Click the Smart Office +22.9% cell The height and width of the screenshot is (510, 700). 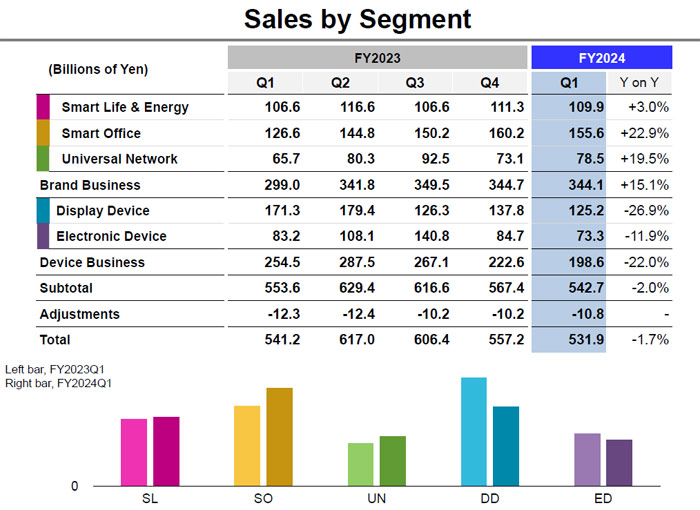644,133
